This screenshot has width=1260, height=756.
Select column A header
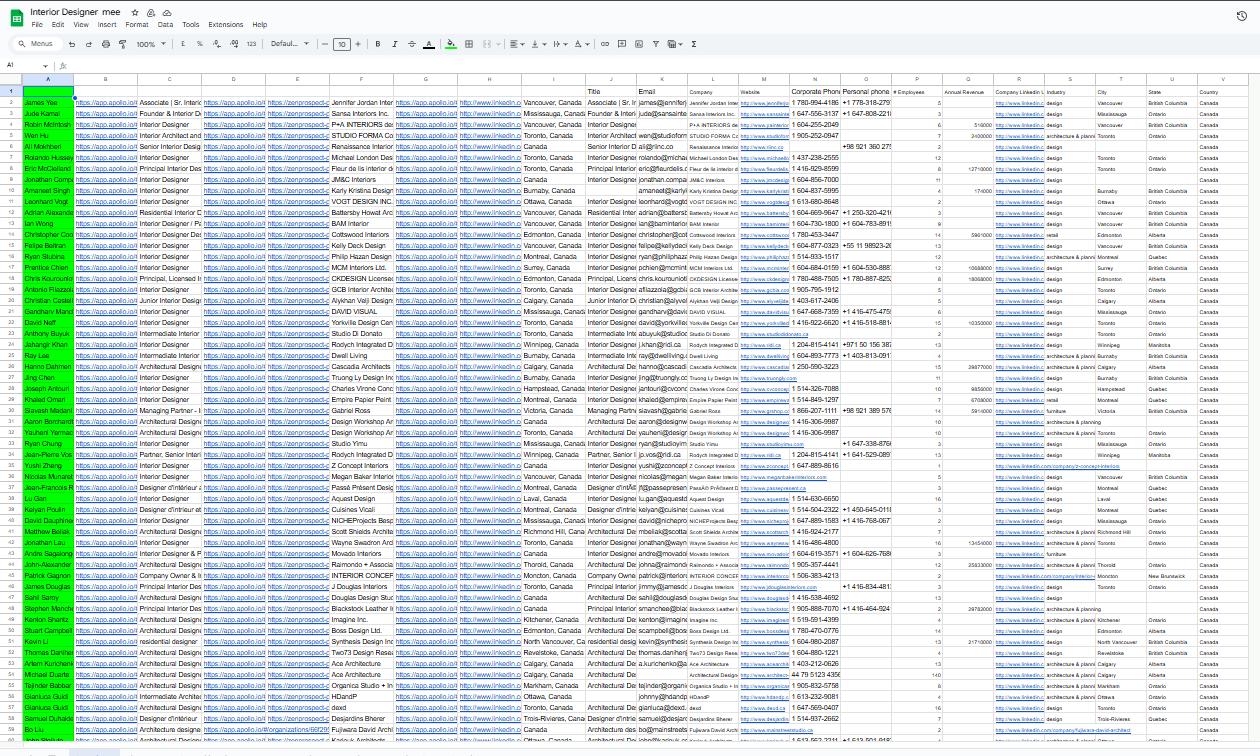(x=48, y=79)
